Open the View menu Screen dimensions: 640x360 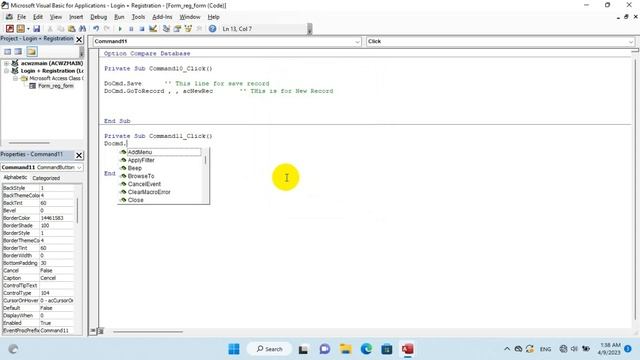(56, 17)
